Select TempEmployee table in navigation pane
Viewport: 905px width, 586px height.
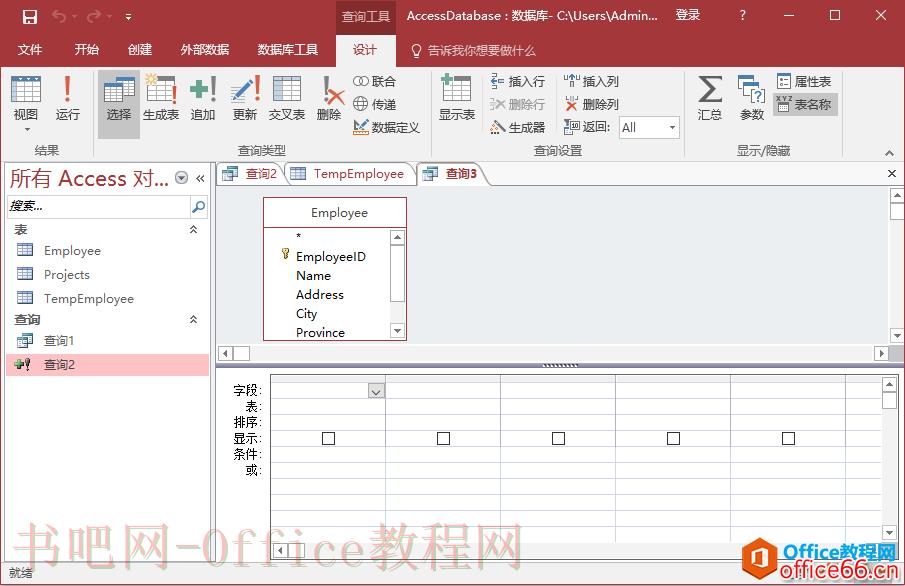108,298
